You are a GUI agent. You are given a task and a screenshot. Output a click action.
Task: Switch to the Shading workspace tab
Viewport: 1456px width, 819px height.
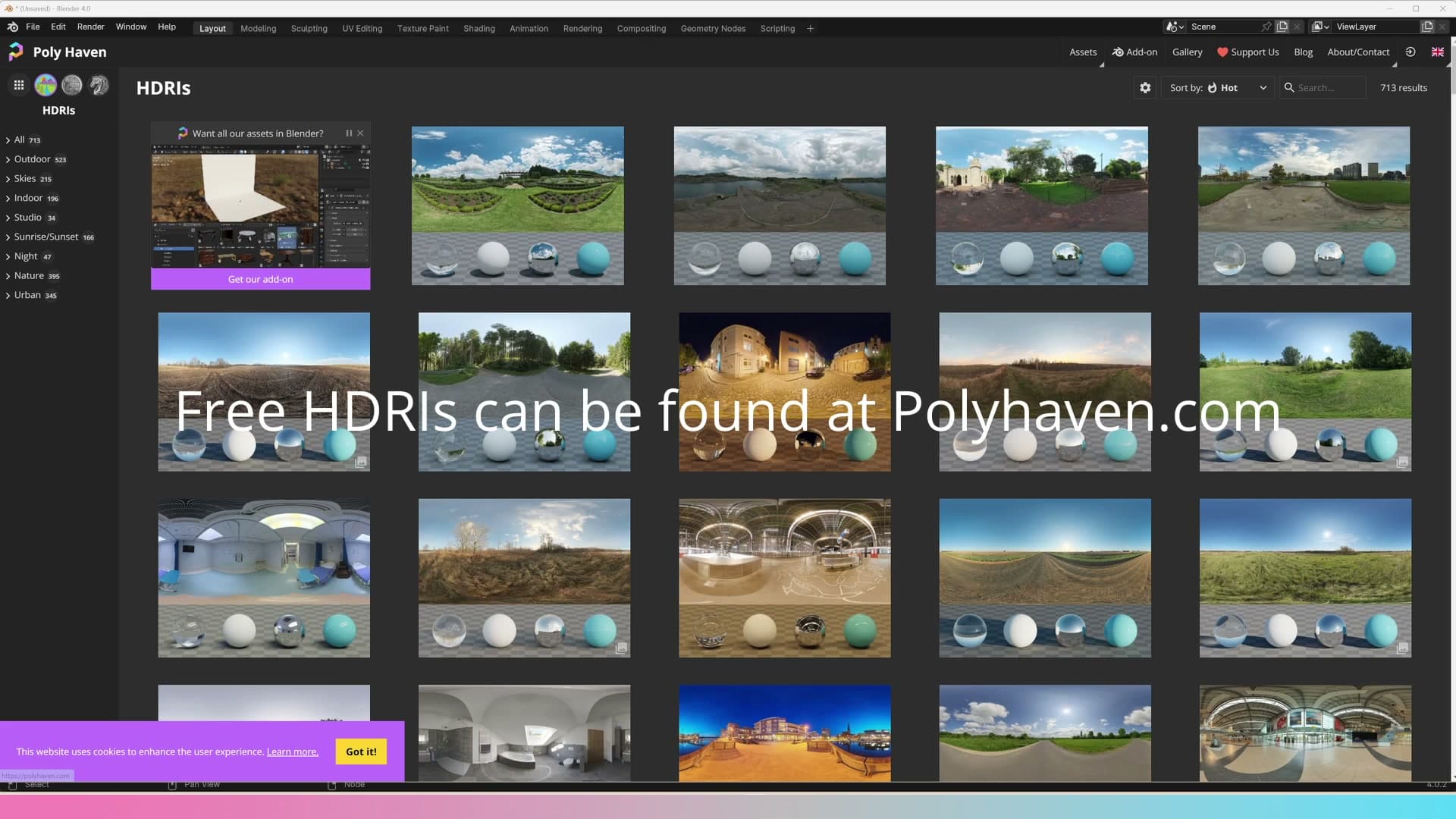click(479, 29)
